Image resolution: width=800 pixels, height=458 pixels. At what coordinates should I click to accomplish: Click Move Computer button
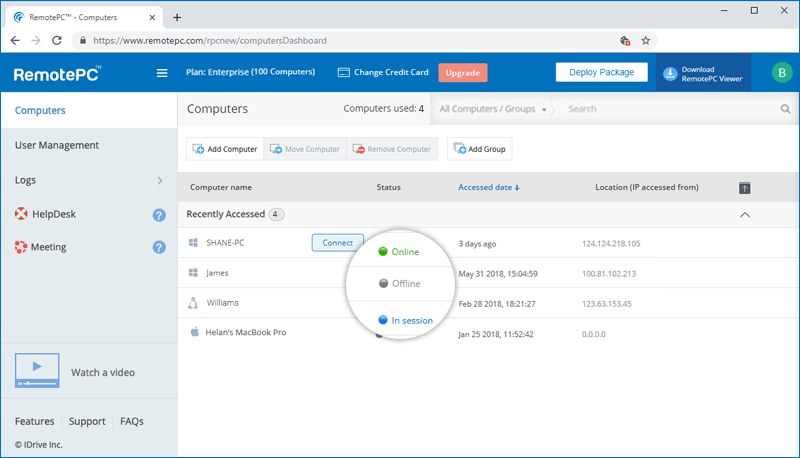coord(305,149)
